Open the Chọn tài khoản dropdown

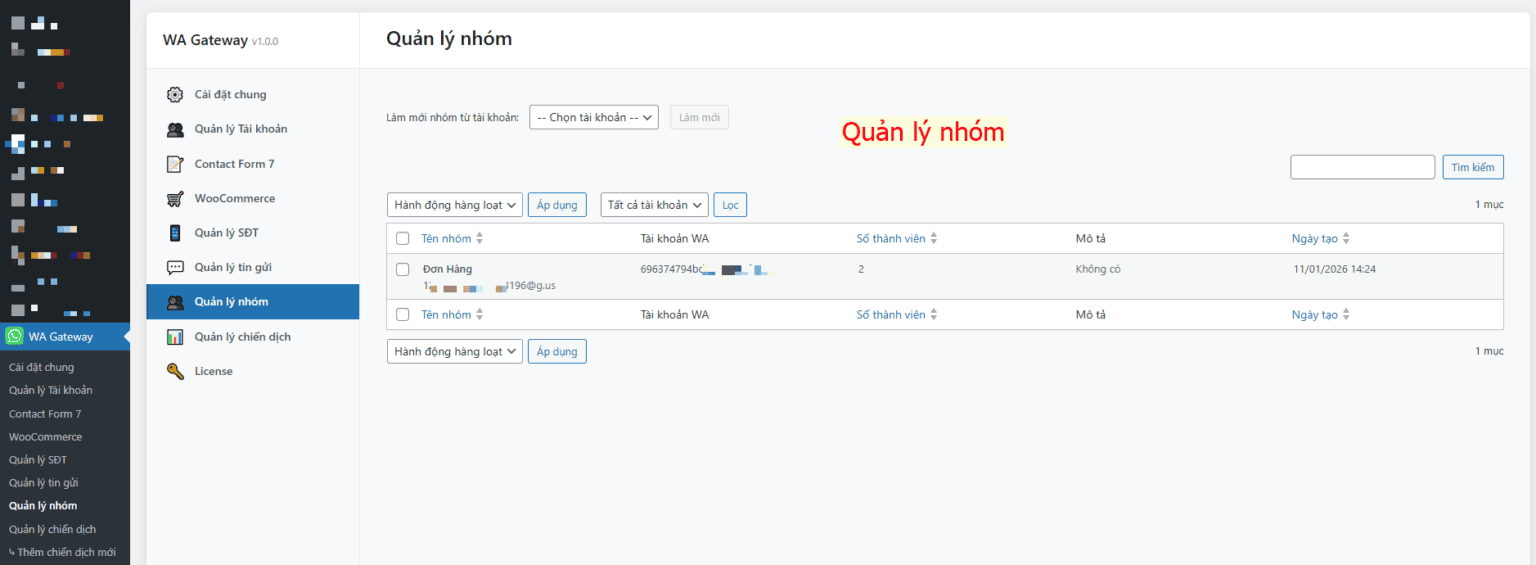point(593,118)
